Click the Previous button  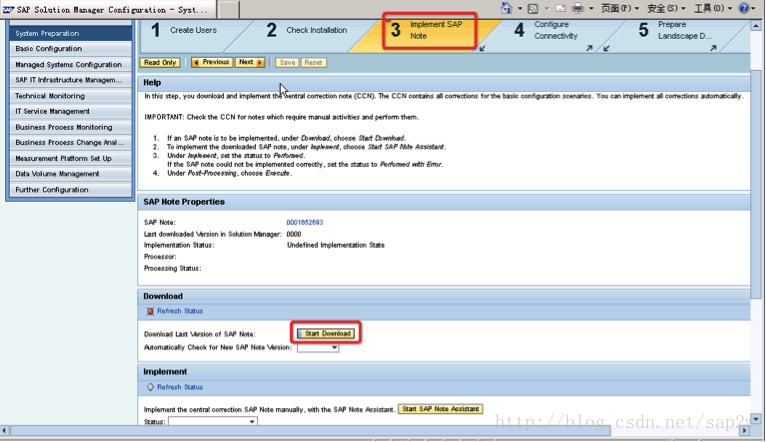pyautogui.click(x=212, y=63)
